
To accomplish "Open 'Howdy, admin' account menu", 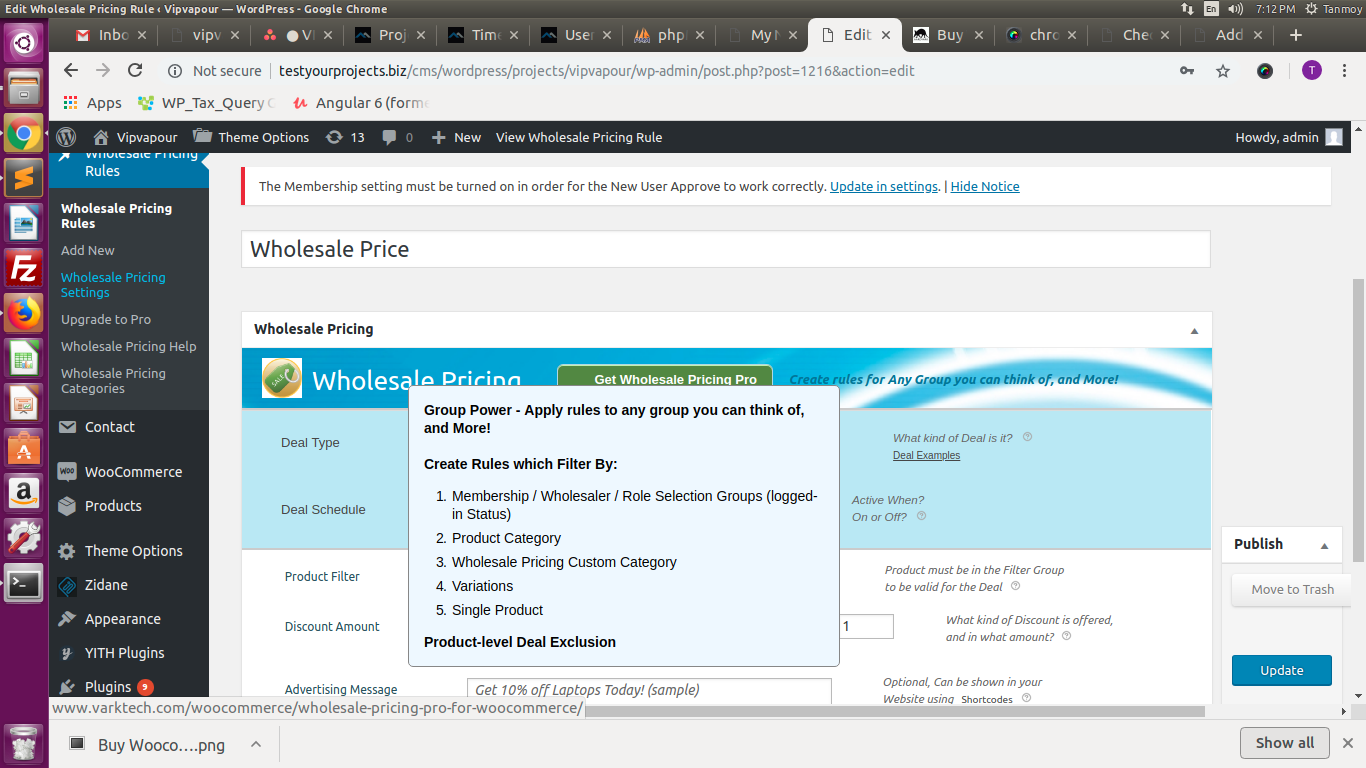I will pos(1288,137).
